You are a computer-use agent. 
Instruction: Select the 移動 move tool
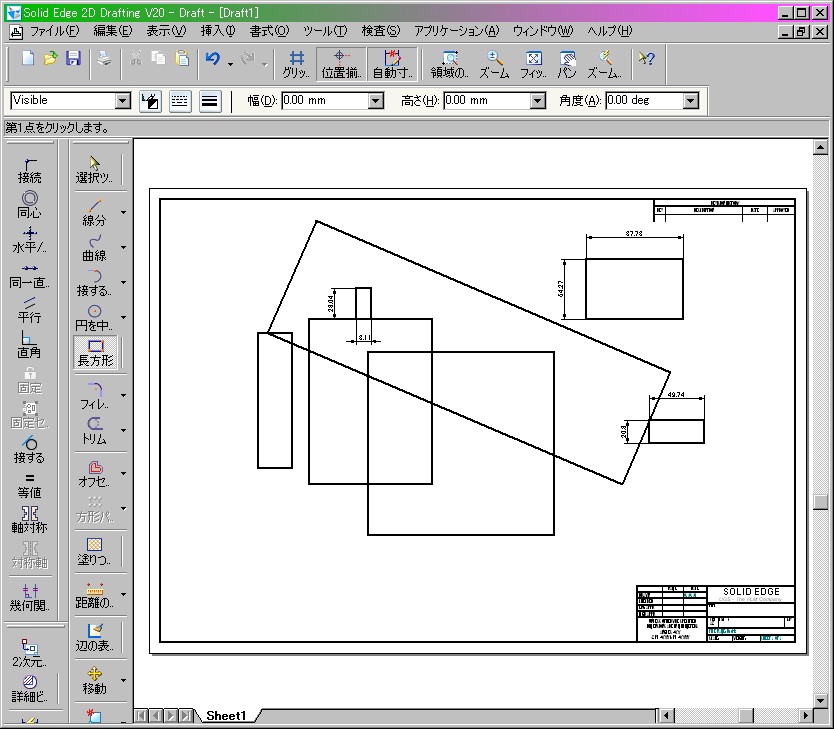coord(94,681)
